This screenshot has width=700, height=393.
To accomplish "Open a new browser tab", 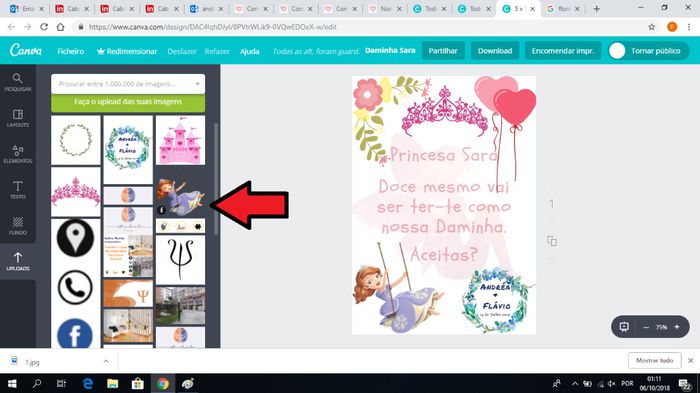I will [x=596, y=8].
